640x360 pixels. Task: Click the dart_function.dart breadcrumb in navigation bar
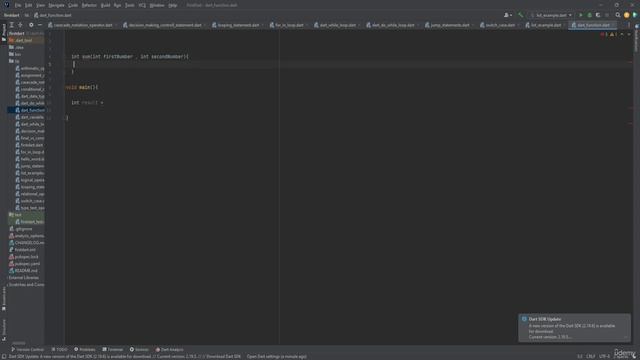click(x=53, y=15)
